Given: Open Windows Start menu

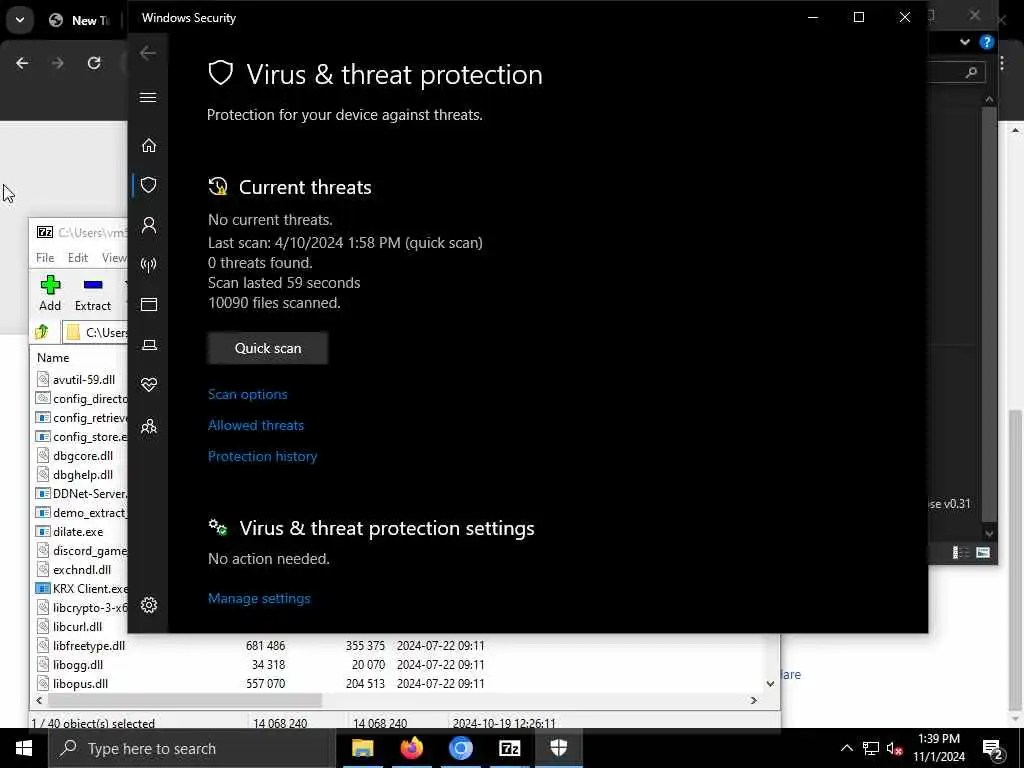Looking at the screenshot, I should click(x=24, y=748).
